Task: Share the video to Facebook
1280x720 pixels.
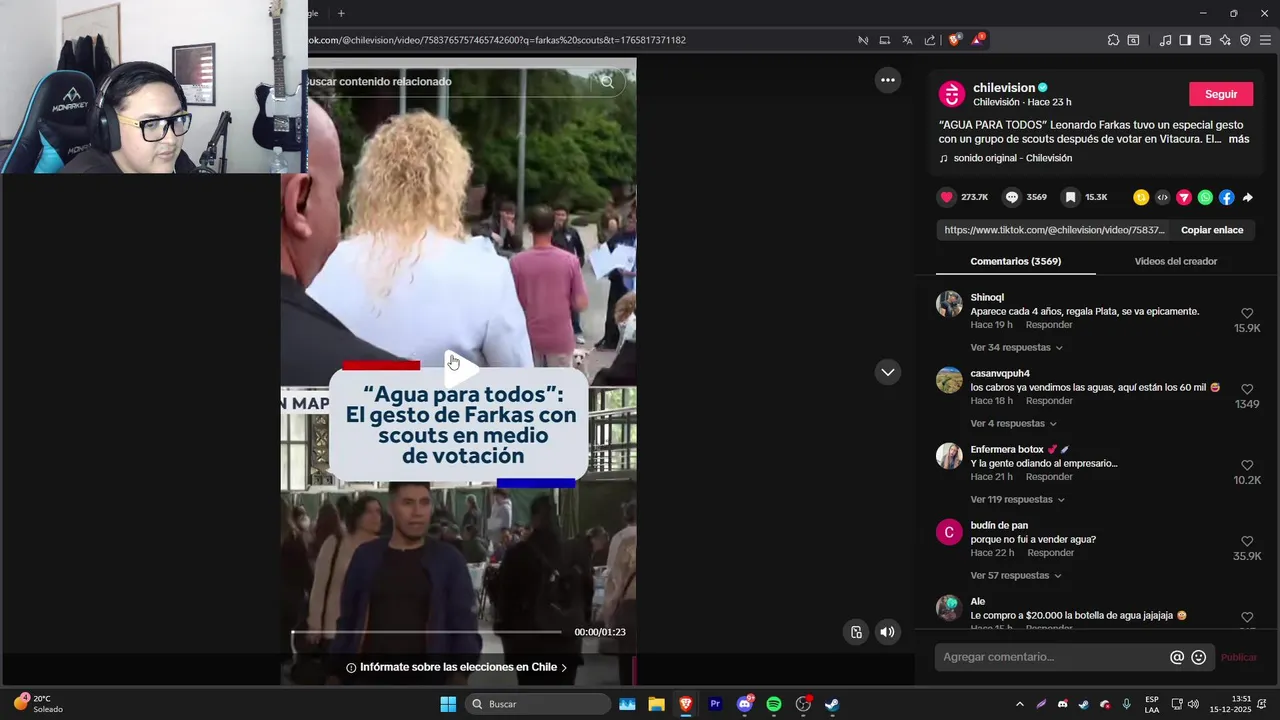Action: tap(1226, 197)
